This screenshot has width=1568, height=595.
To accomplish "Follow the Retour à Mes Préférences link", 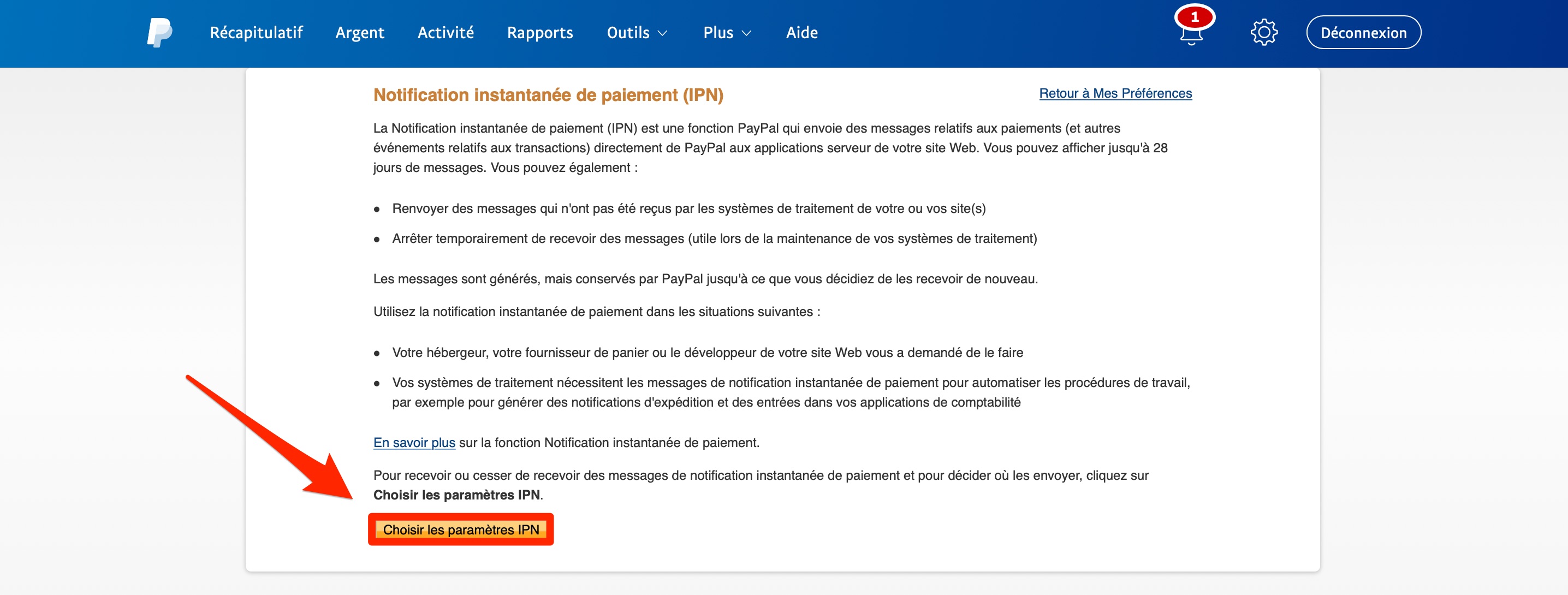I will pyautogui.click(x=1115, y=93).
